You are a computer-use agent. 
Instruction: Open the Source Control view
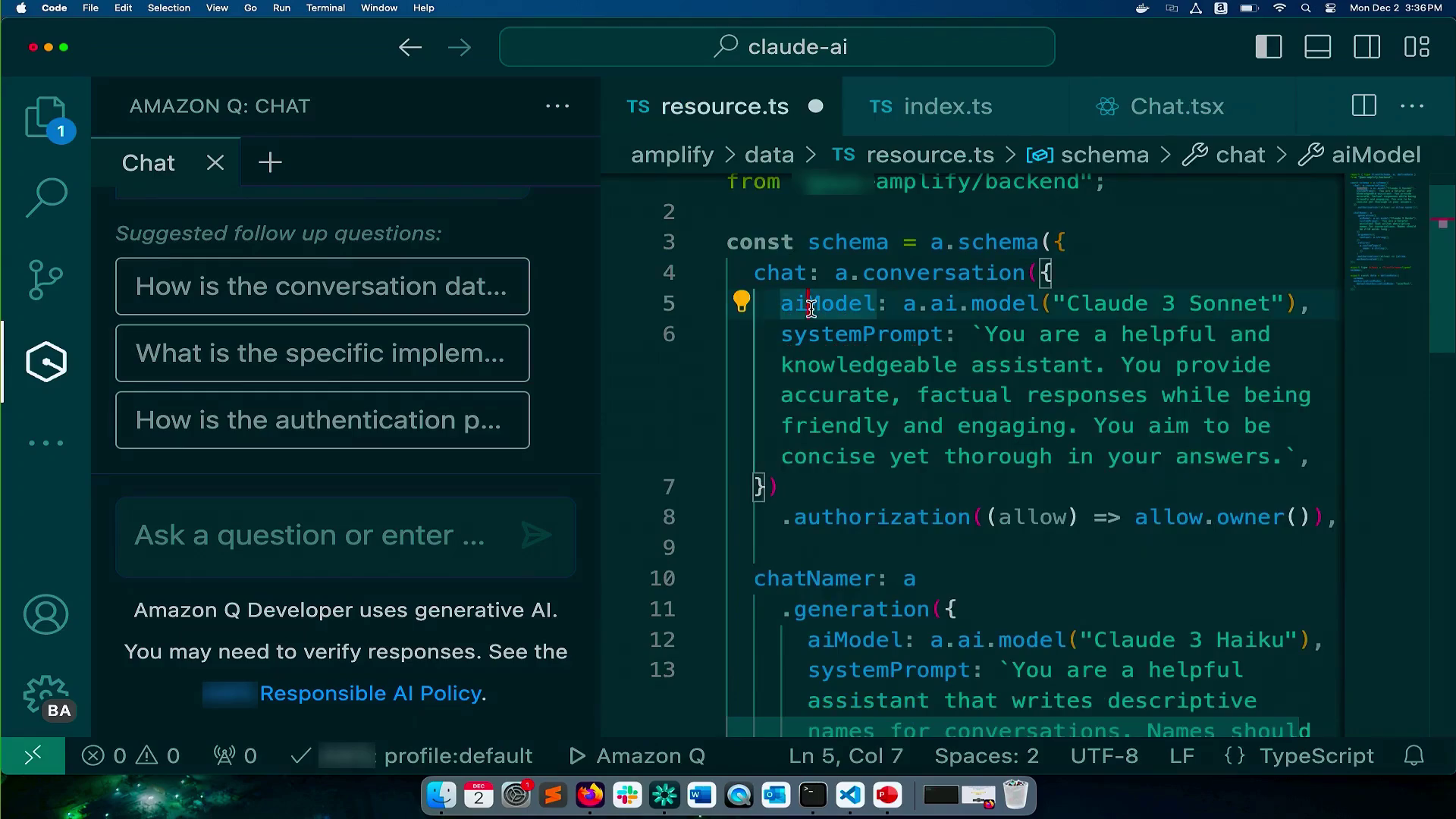coord(45,279)
